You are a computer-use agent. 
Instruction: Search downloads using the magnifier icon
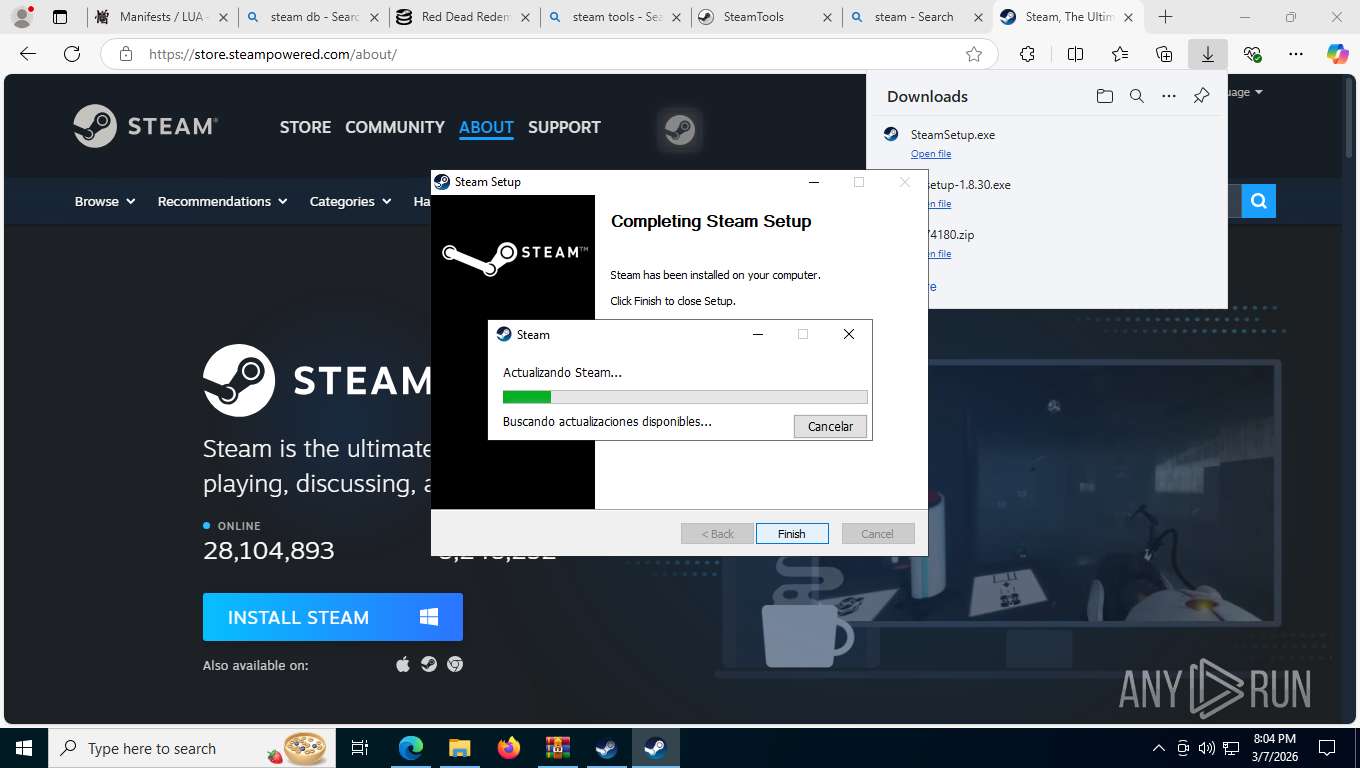pyautogui.click(x=1136, y=96)
